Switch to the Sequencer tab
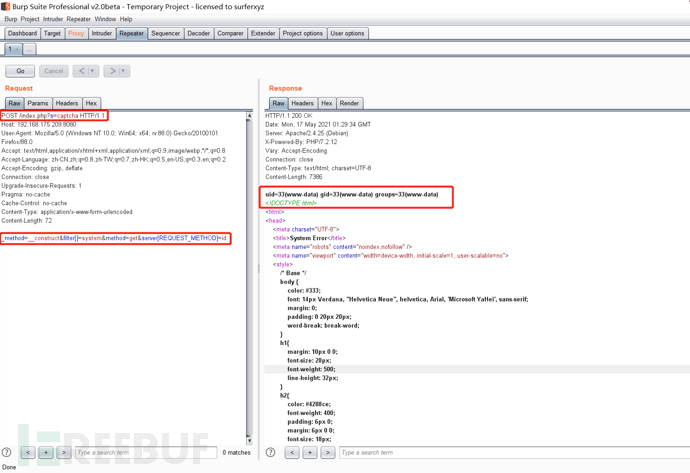 (165, 33)
